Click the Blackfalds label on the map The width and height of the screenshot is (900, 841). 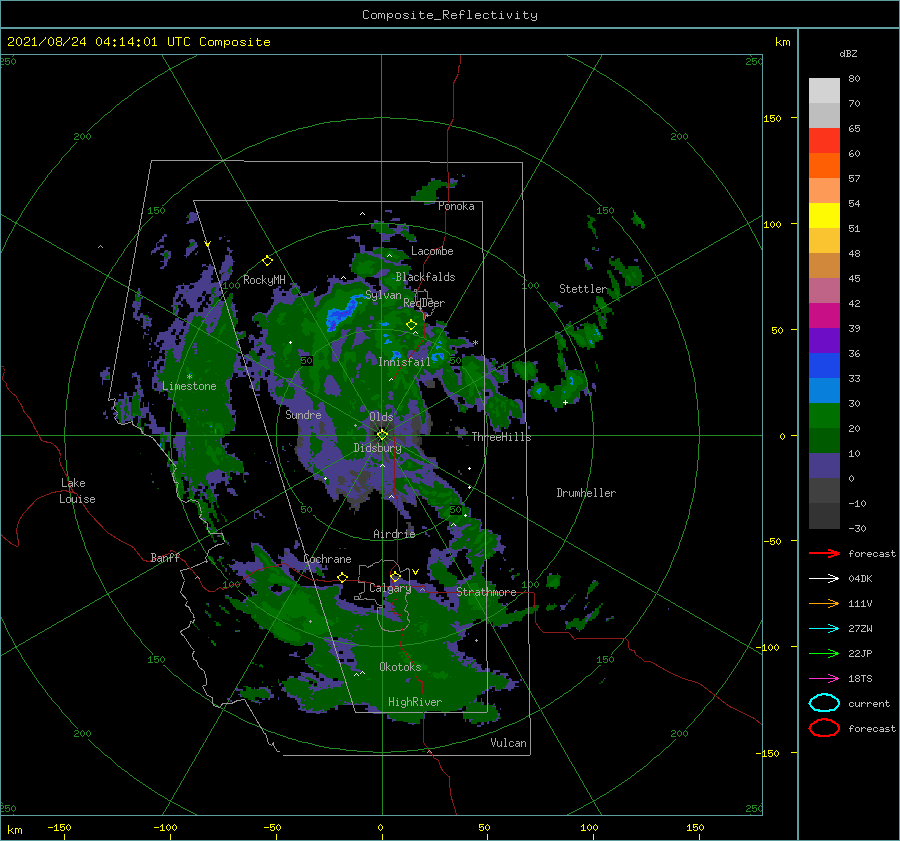tap(425, 277)
